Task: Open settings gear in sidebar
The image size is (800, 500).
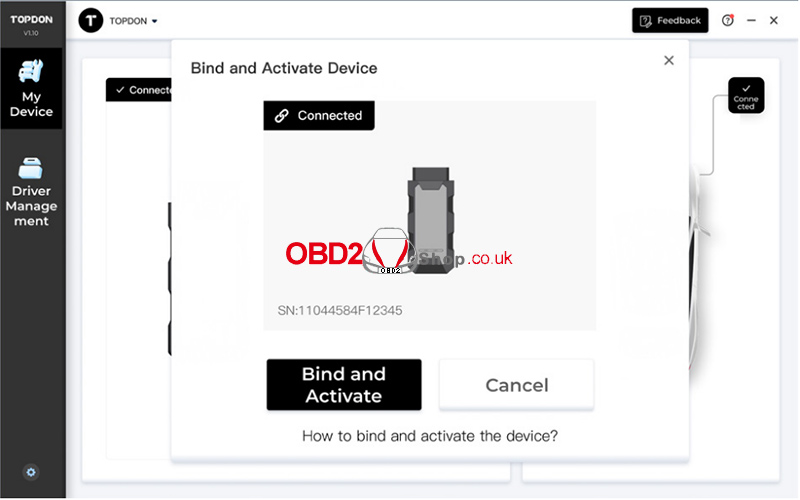Action: pos(31,472)
